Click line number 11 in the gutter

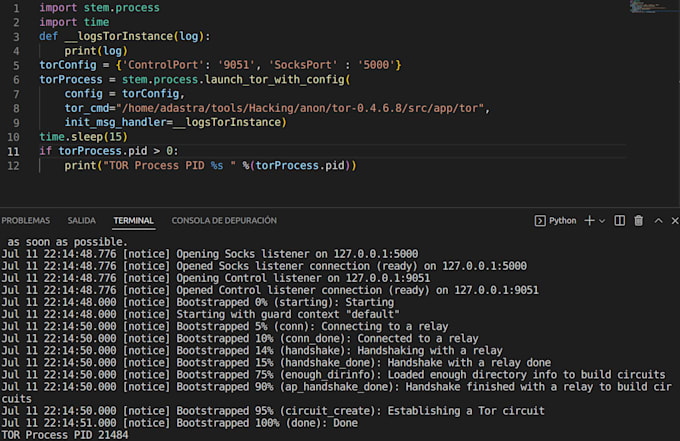click(x=13, y=151)
